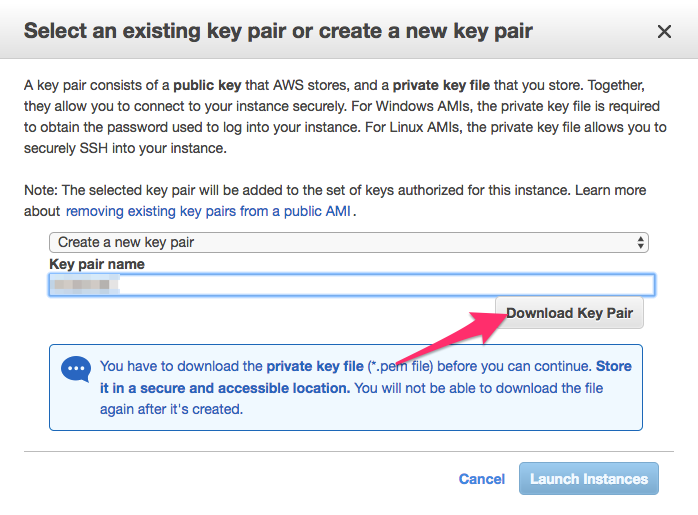Cancel the key pair dialog
698x515 pixels.
pyautogui.click(x=482, y=479)
